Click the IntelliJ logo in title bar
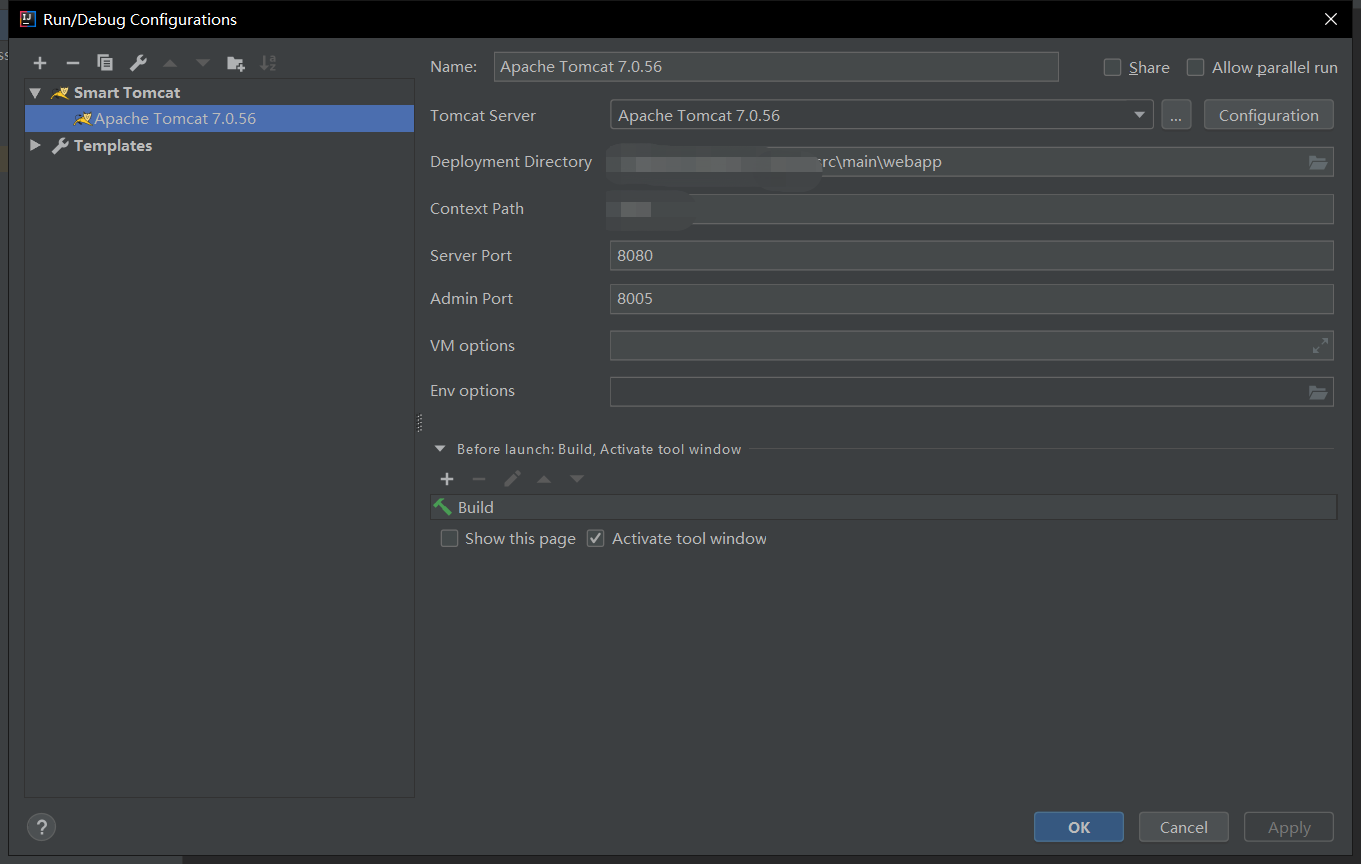 [28, 19]
